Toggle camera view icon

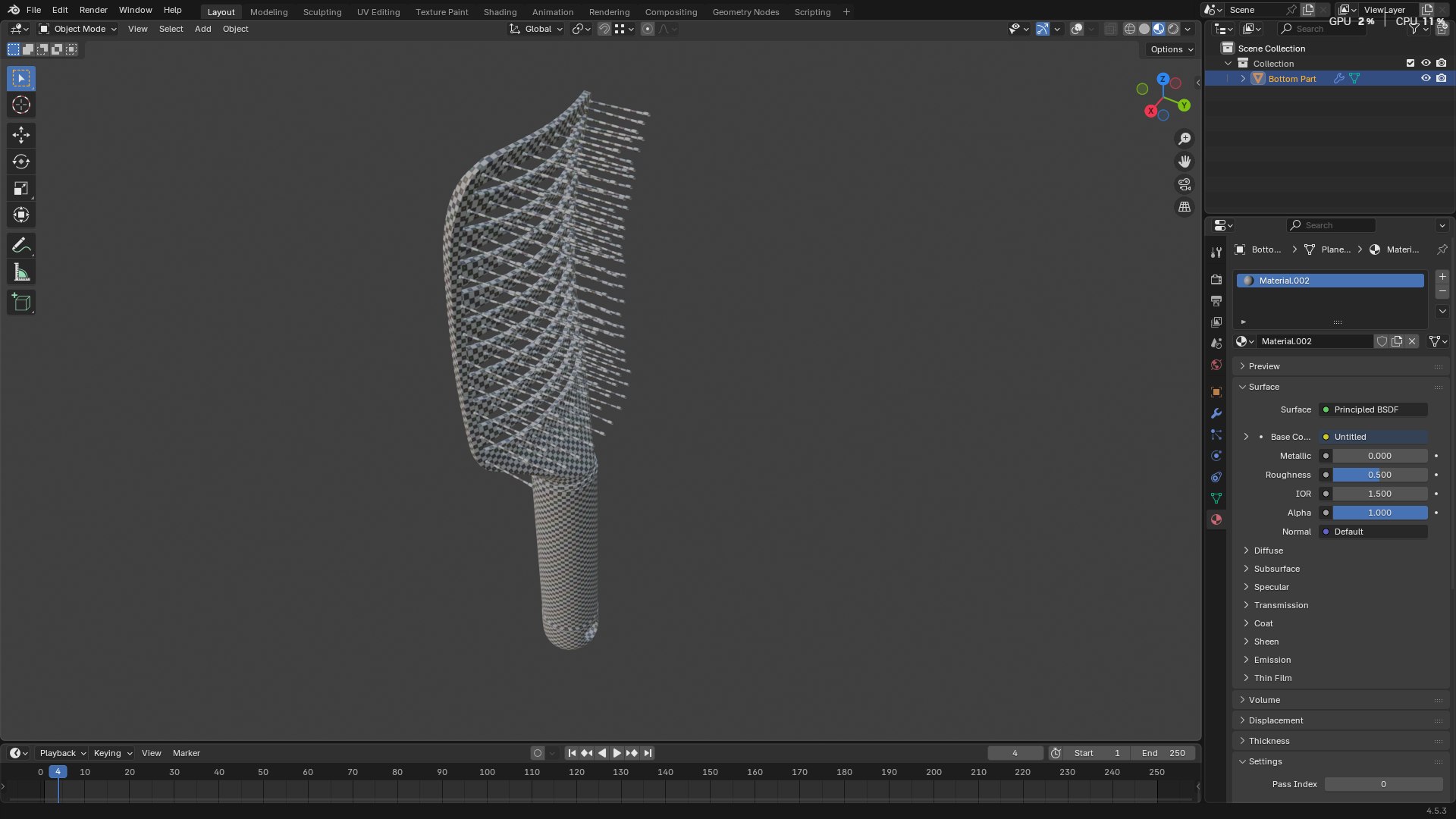[1185, 184]
